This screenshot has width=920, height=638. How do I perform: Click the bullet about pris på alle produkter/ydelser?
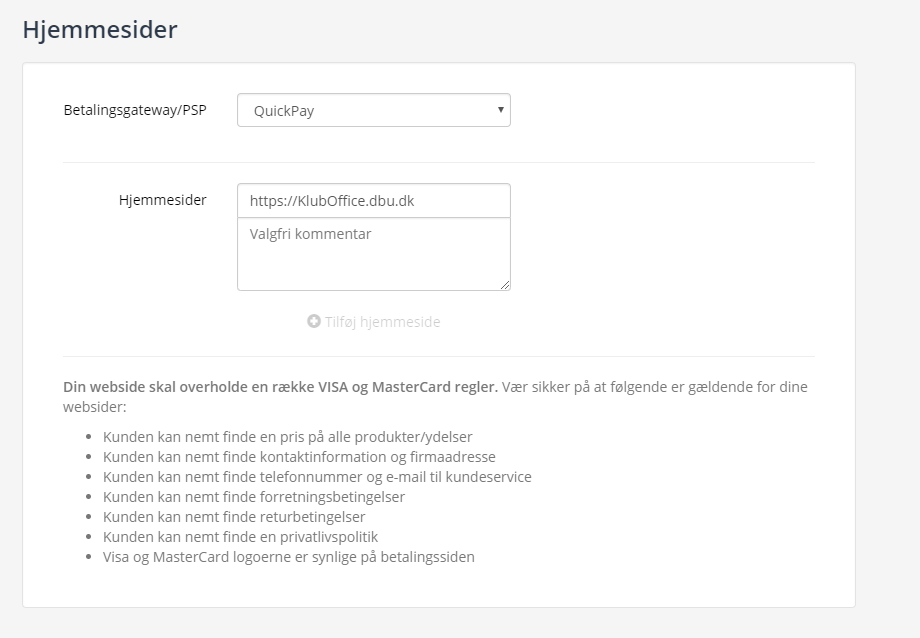tap(288, 437)
